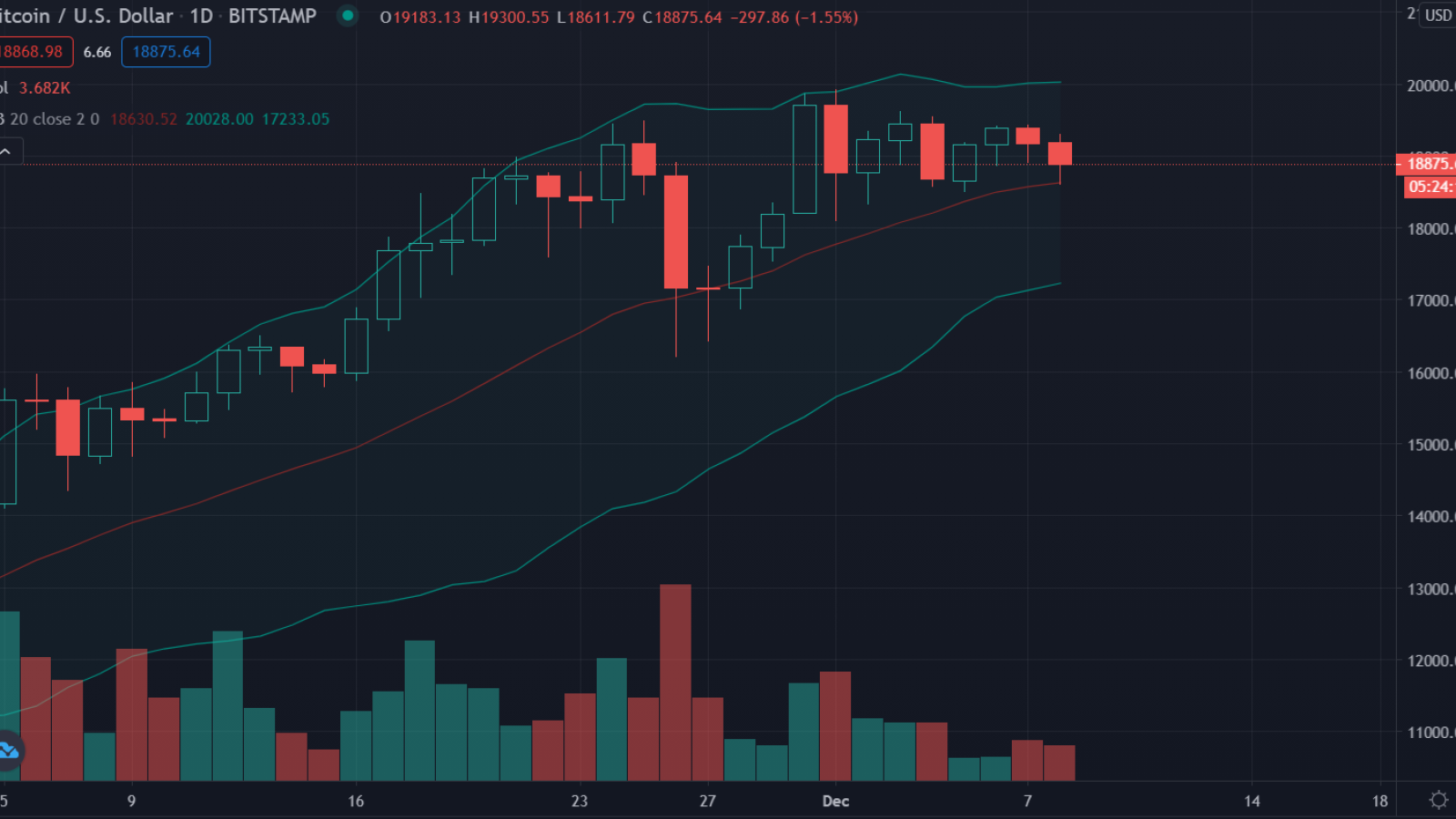
Task: Open the USD currency selector
Action: coord(1438,15)
